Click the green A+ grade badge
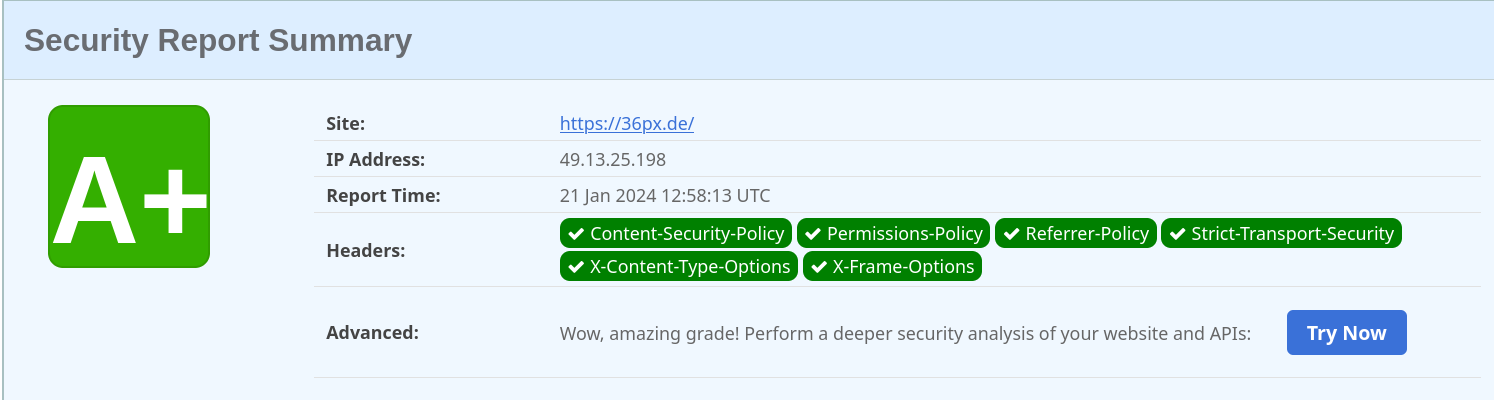 (129, 187)
